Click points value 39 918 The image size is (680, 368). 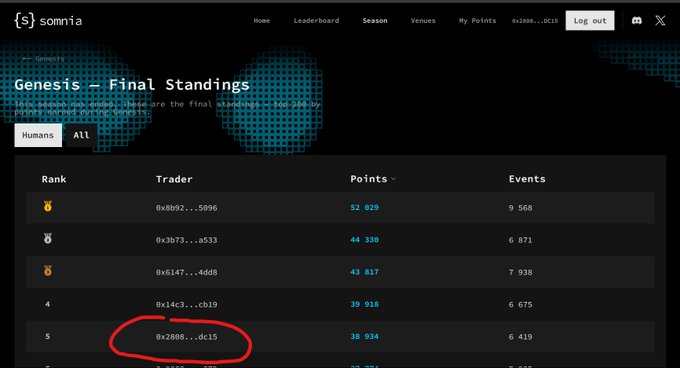click(364, 304)
